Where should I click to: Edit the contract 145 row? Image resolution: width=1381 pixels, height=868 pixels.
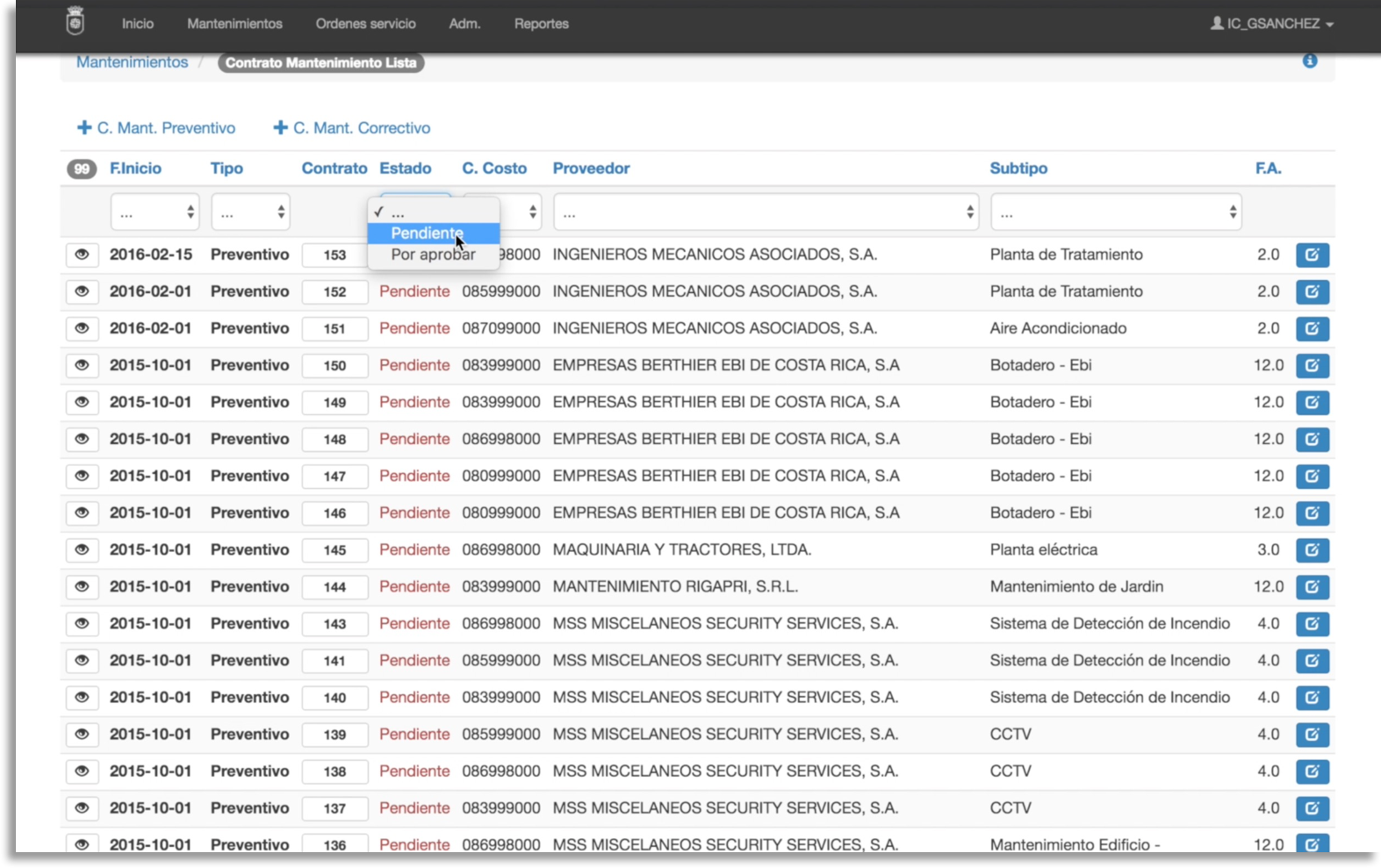point(1312,550)
